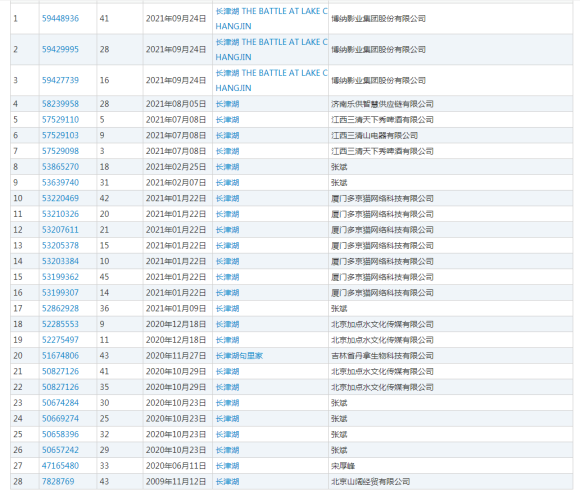View record 53199362 details
581x491 pixels.
pyautogui.click(x=60, y=277)
